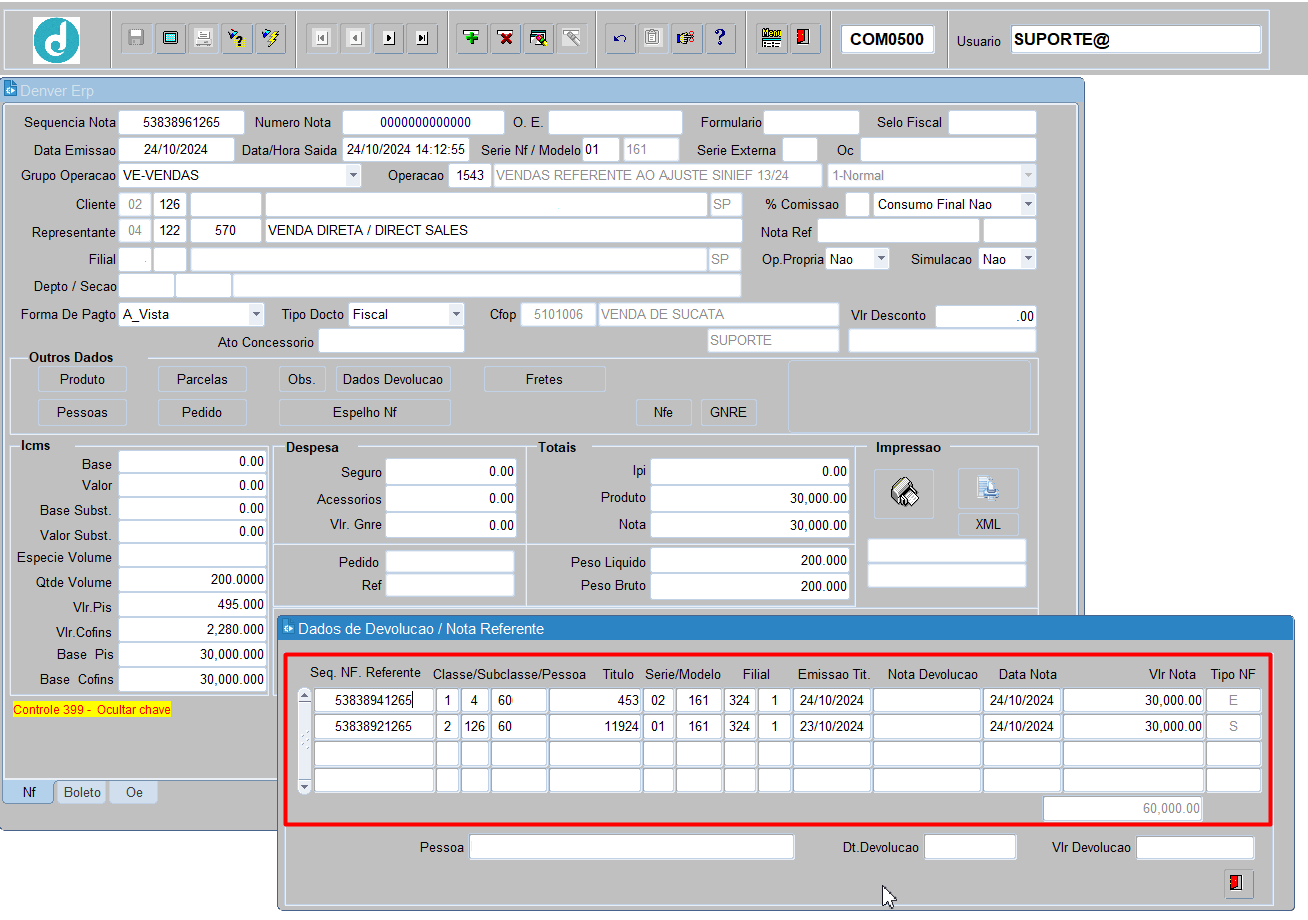Click the Pedido button in Outros Dados
The height and width of the screenshot is (920, 1308).
[x=202, y=412]
